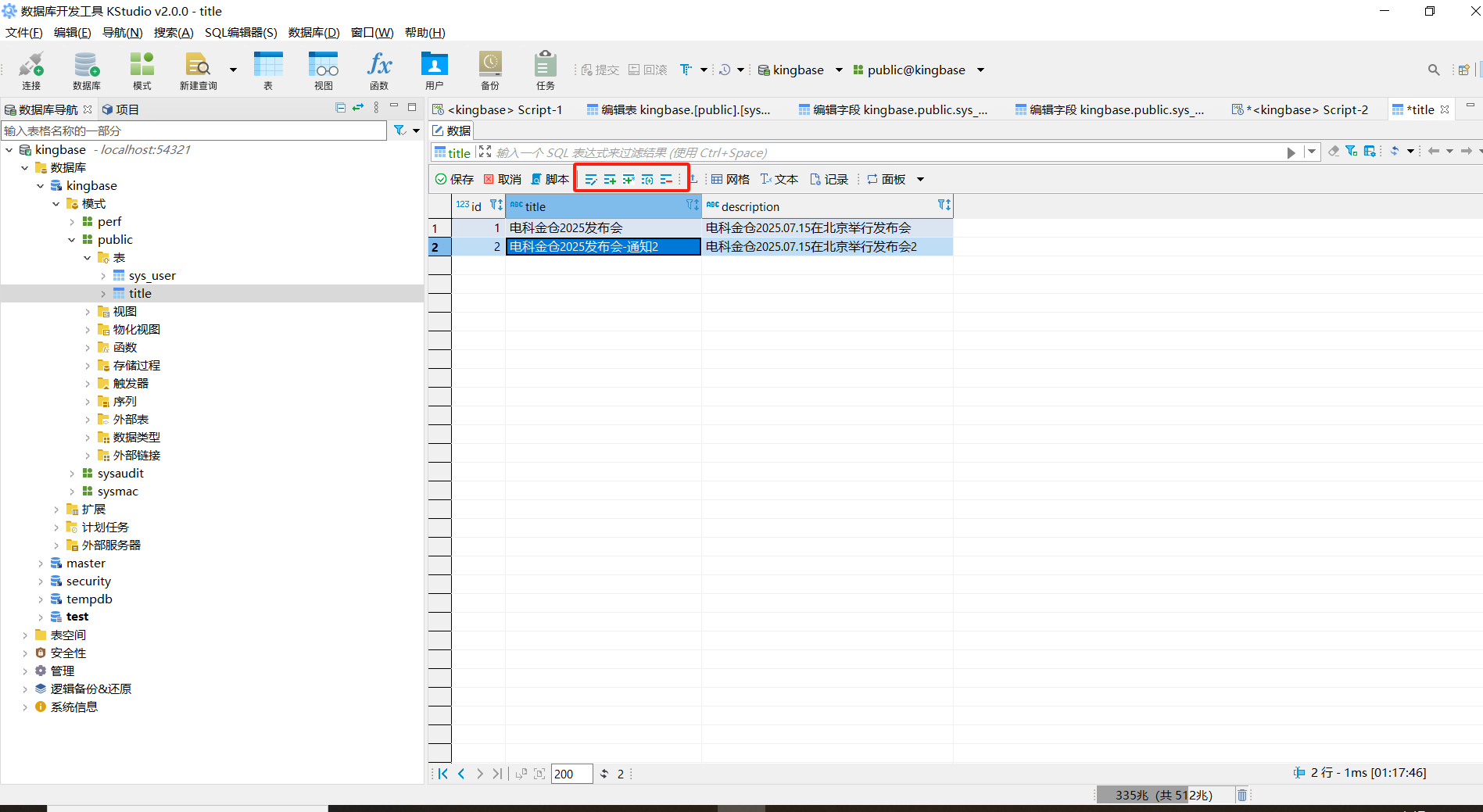Open the SQL编辑器 menu
1483x812 pixels.
[x=241, y=32]
